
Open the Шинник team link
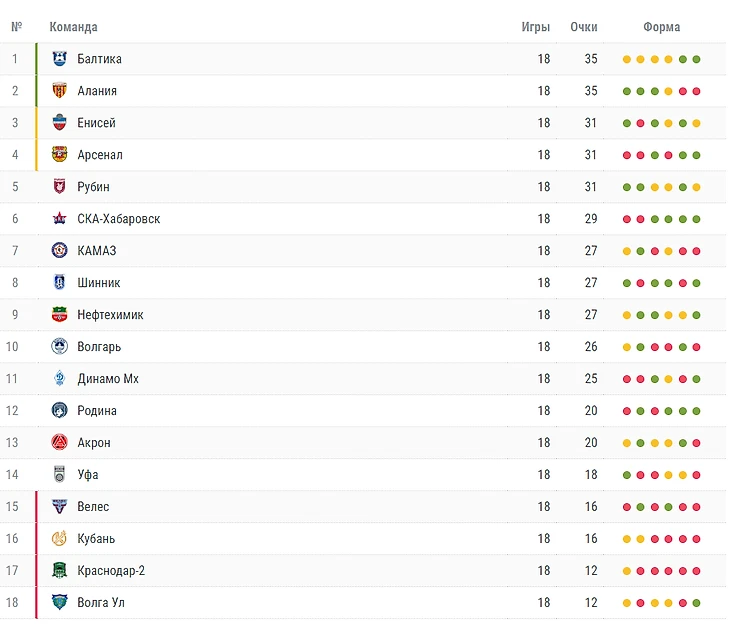click(98, 283)
